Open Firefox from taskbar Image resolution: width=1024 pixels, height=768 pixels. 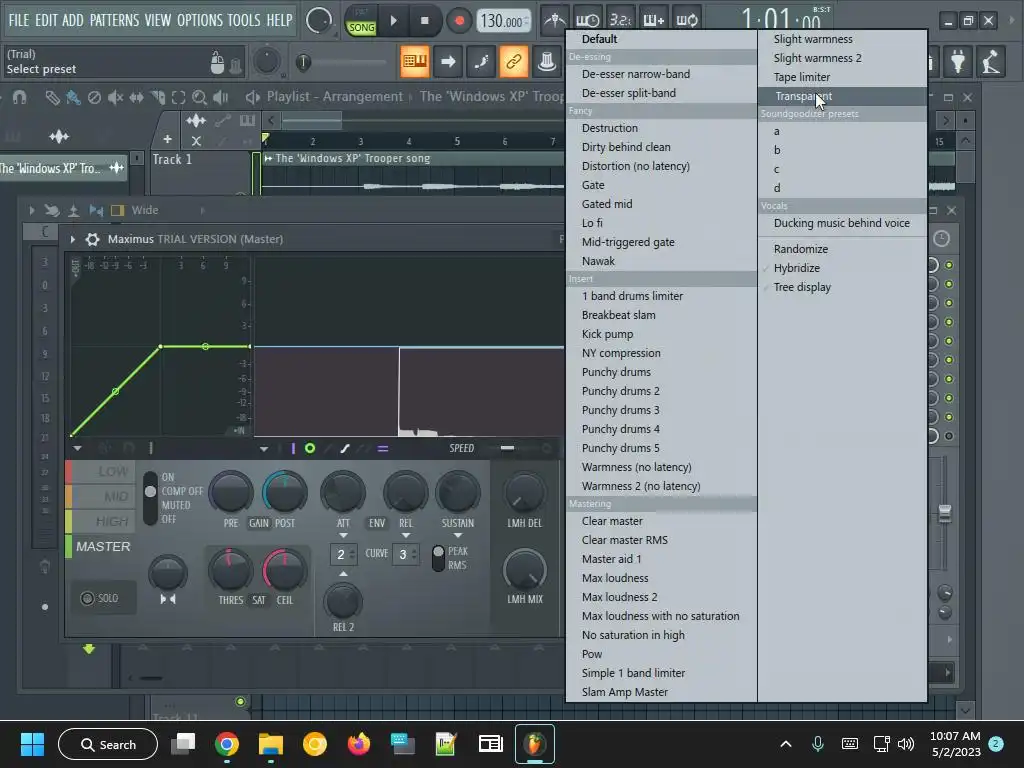pos(359,744)
